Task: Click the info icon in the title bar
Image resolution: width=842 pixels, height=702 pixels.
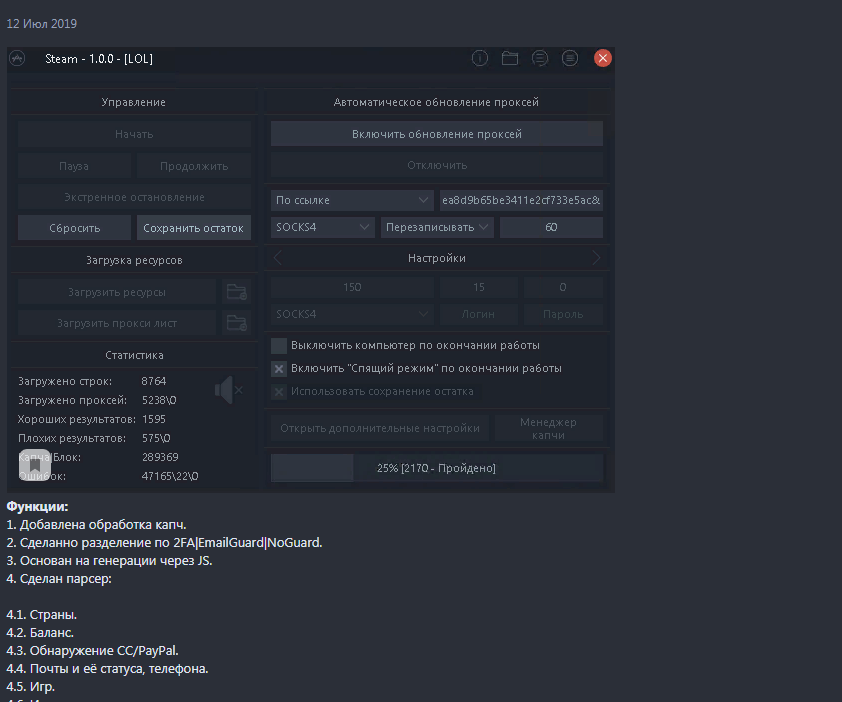Action: tap(480, 58)
